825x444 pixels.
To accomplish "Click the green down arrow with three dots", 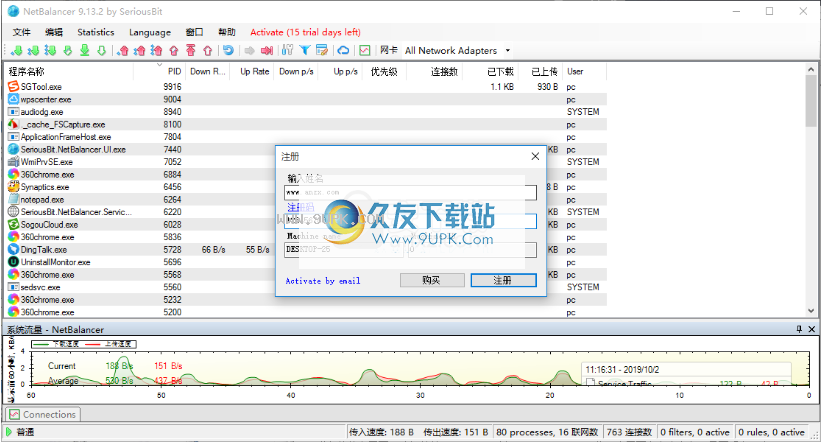I will [51, 51].
